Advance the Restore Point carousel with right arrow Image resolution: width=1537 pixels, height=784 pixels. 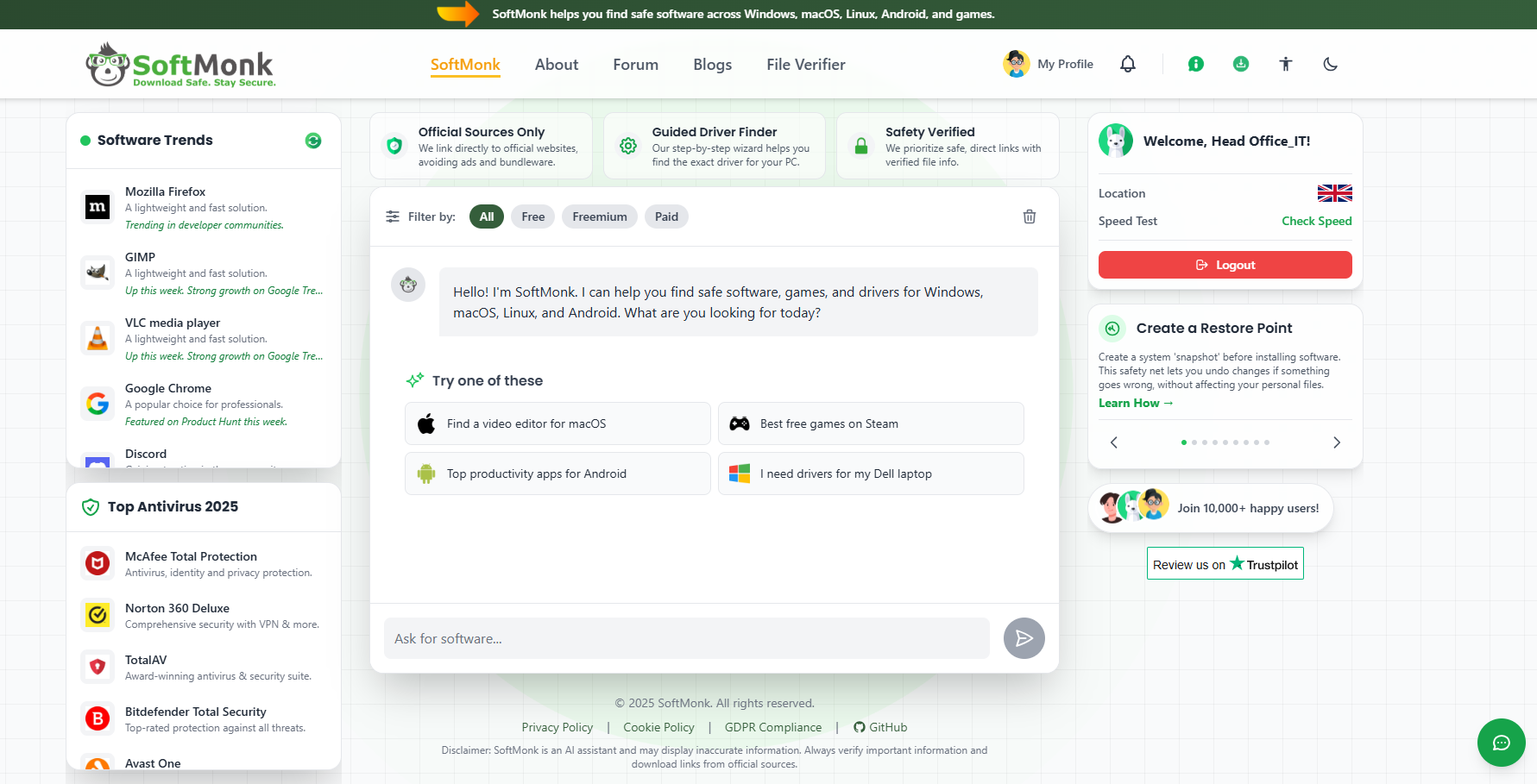(1336, 442)
